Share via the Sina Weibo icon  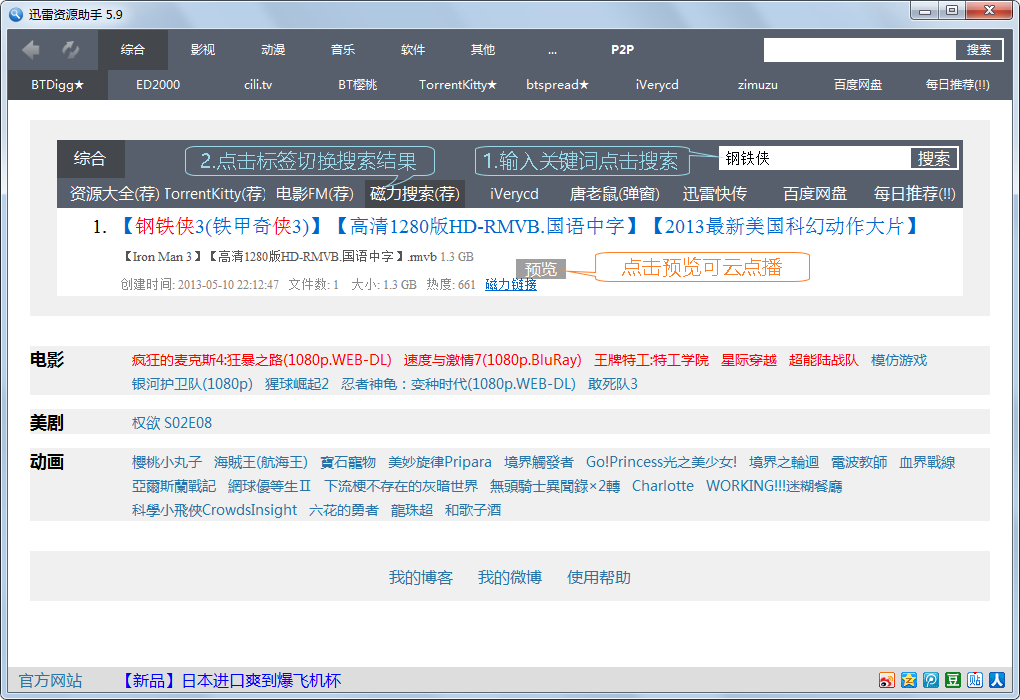(x=887, y=680)
